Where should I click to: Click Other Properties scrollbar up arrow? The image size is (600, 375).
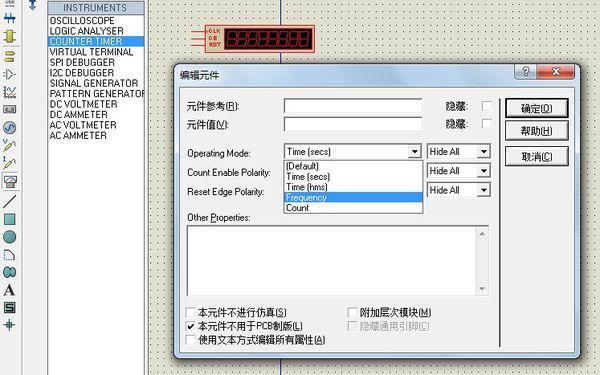click(482, 234)
